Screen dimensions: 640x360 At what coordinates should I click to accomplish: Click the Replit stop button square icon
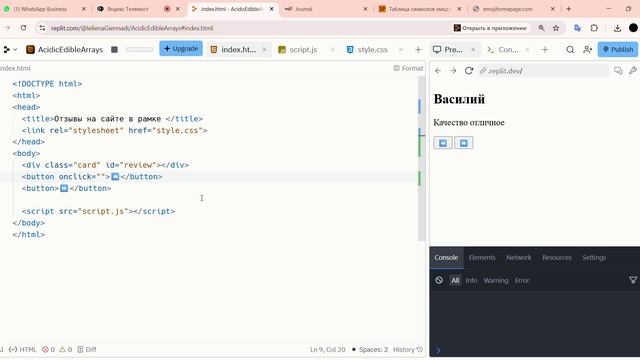pos(114,49)
